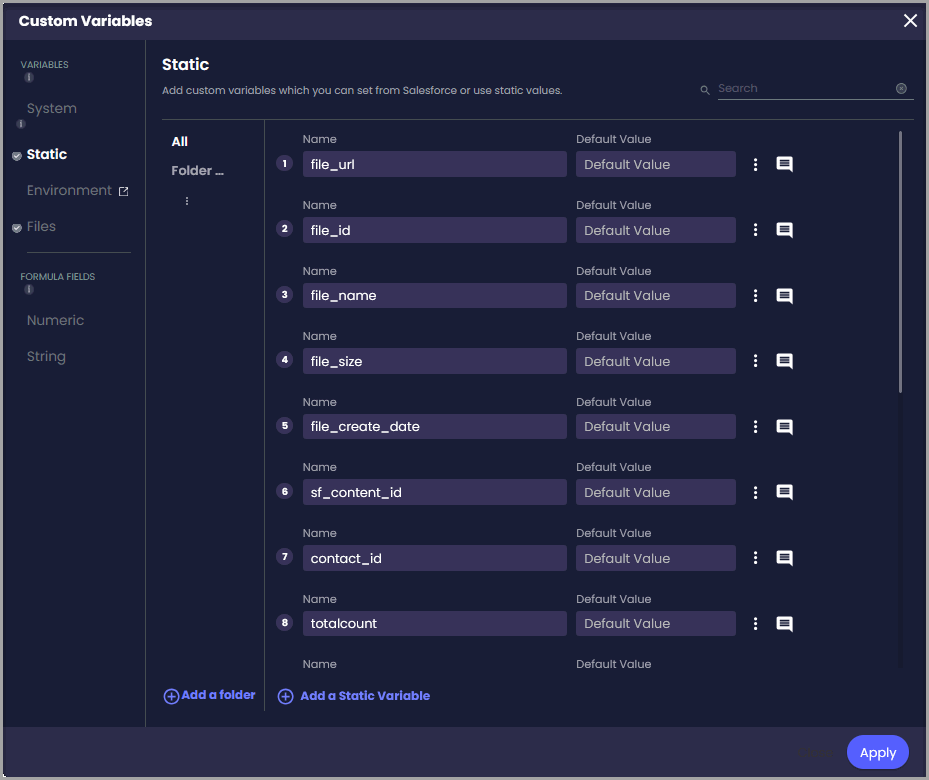This screenshot has width=929, height=780.
Task: Set the Default Value for file_url
Action: click(655, 164)
